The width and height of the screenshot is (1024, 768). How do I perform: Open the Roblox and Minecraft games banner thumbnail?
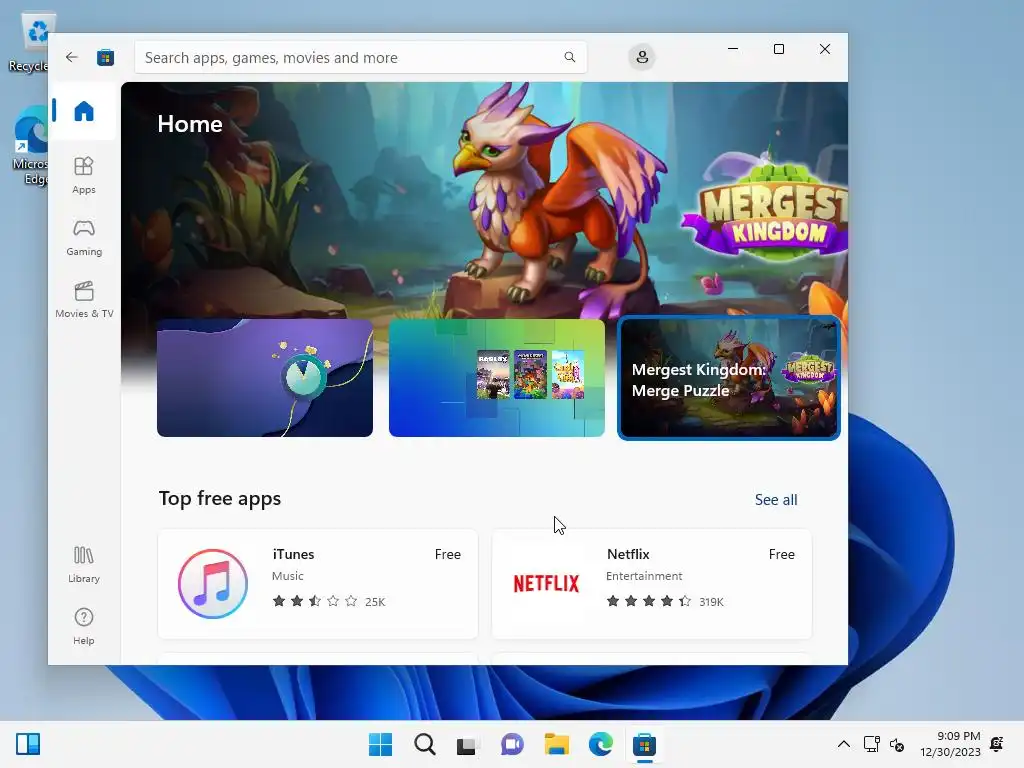pos(497,378)
